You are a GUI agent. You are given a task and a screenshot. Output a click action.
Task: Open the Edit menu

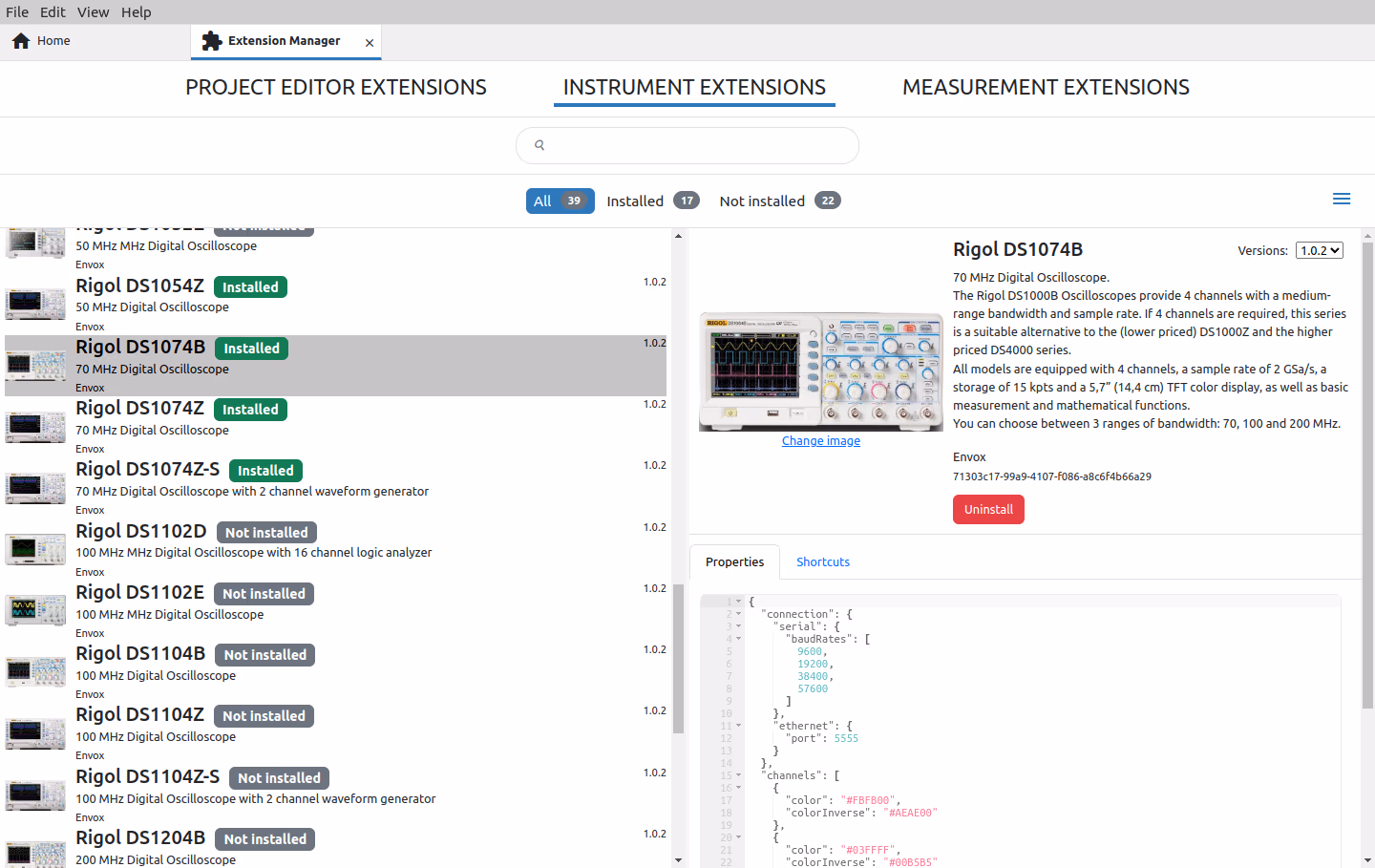tap(53, 12)
